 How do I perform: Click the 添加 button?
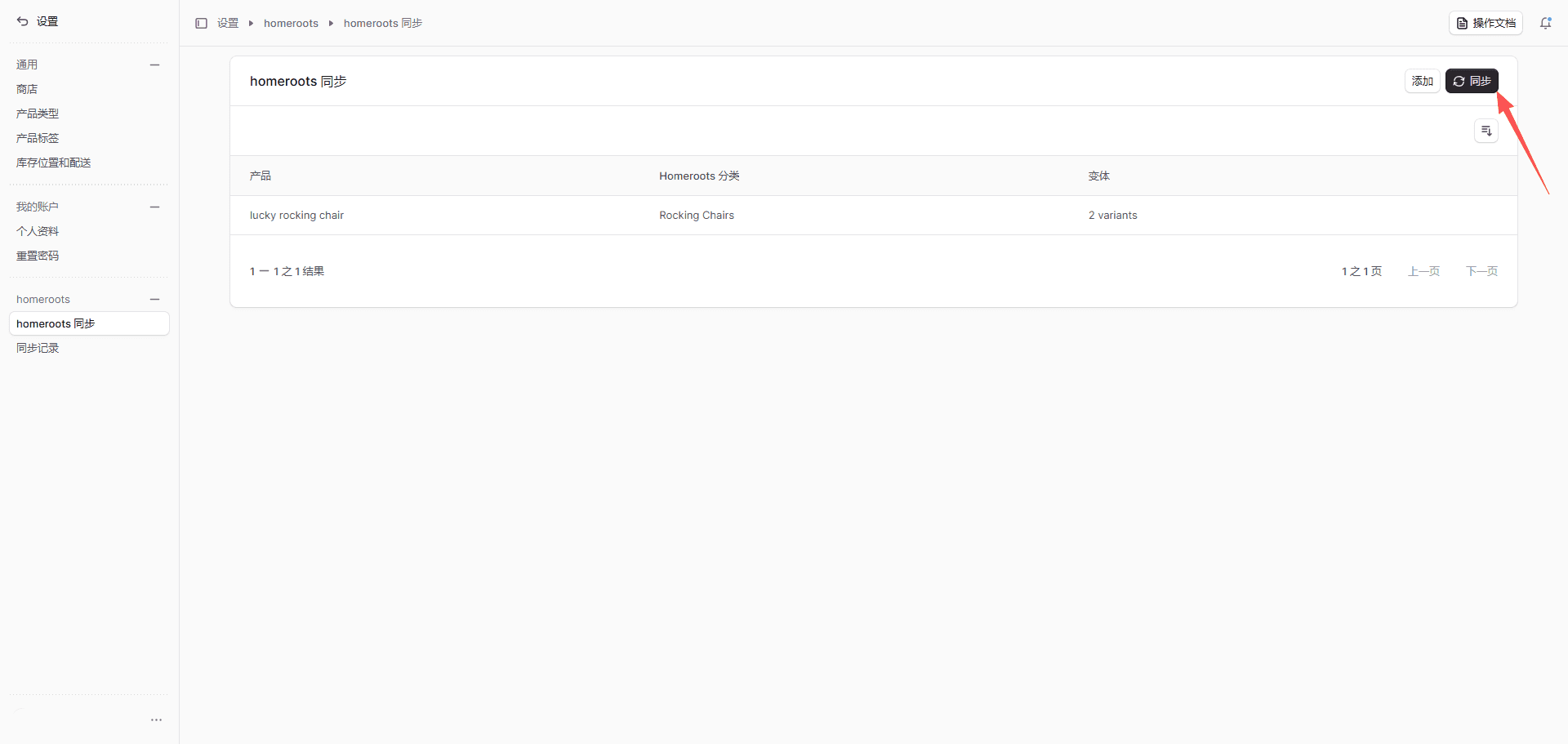[x=1422, y=81]
